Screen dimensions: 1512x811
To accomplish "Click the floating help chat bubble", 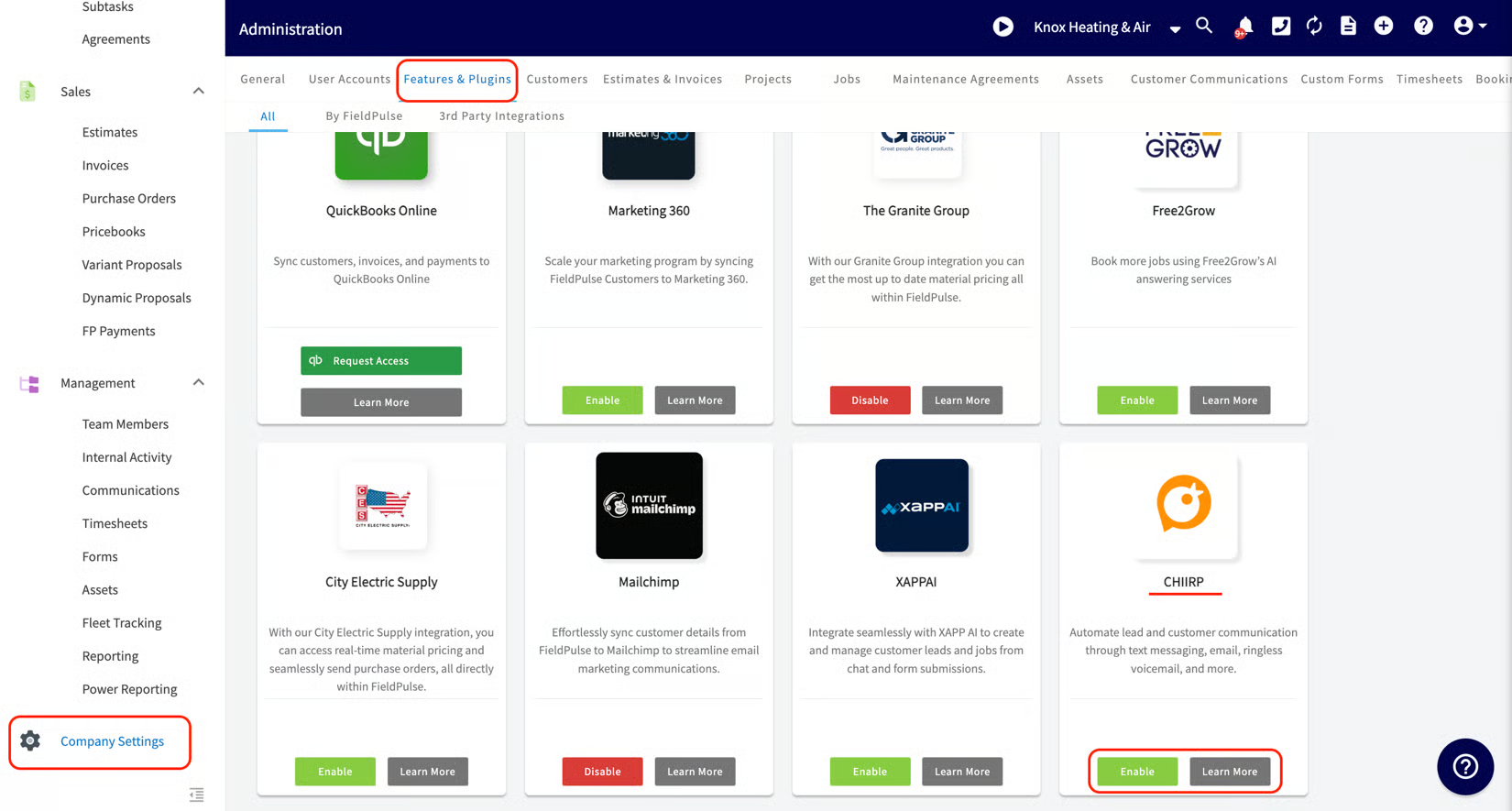I will tap(1465, 766).
